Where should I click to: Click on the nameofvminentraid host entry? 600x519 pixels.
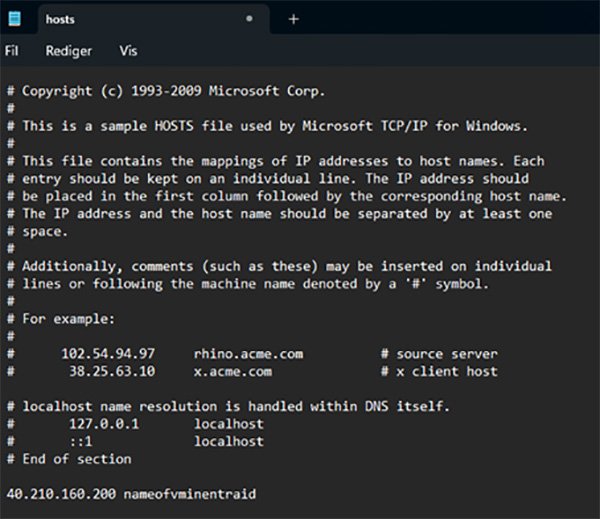(x=189, y=494)
